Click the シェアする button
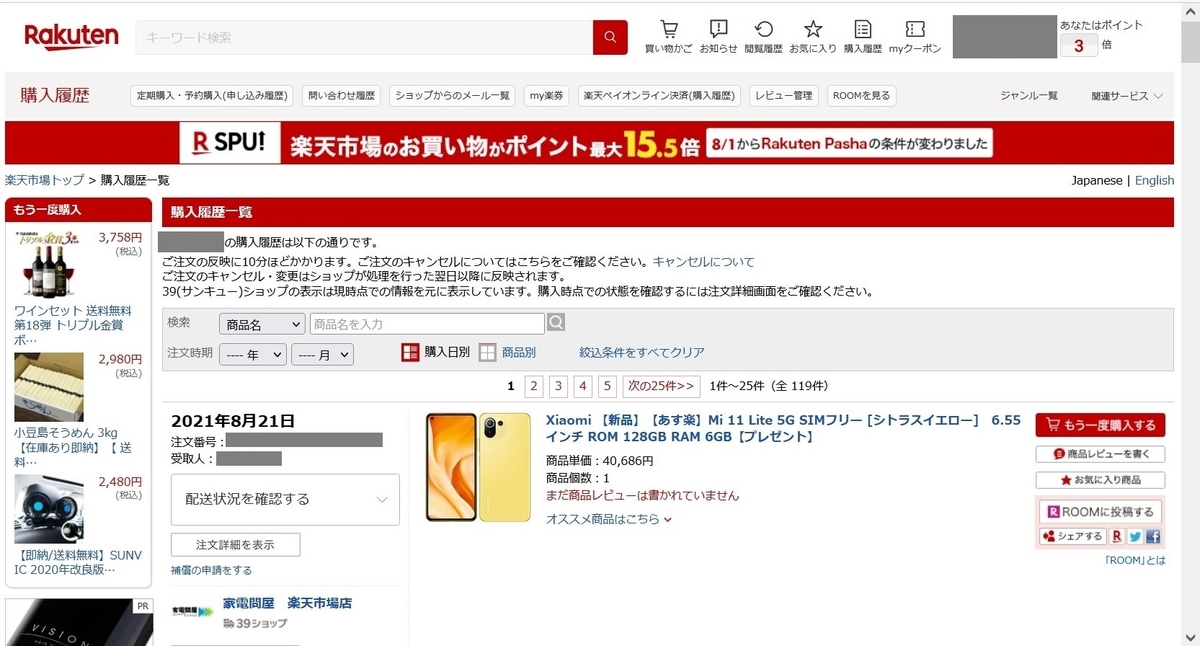The width and height of the screenshot is (1200, 646). (1073, 537)
